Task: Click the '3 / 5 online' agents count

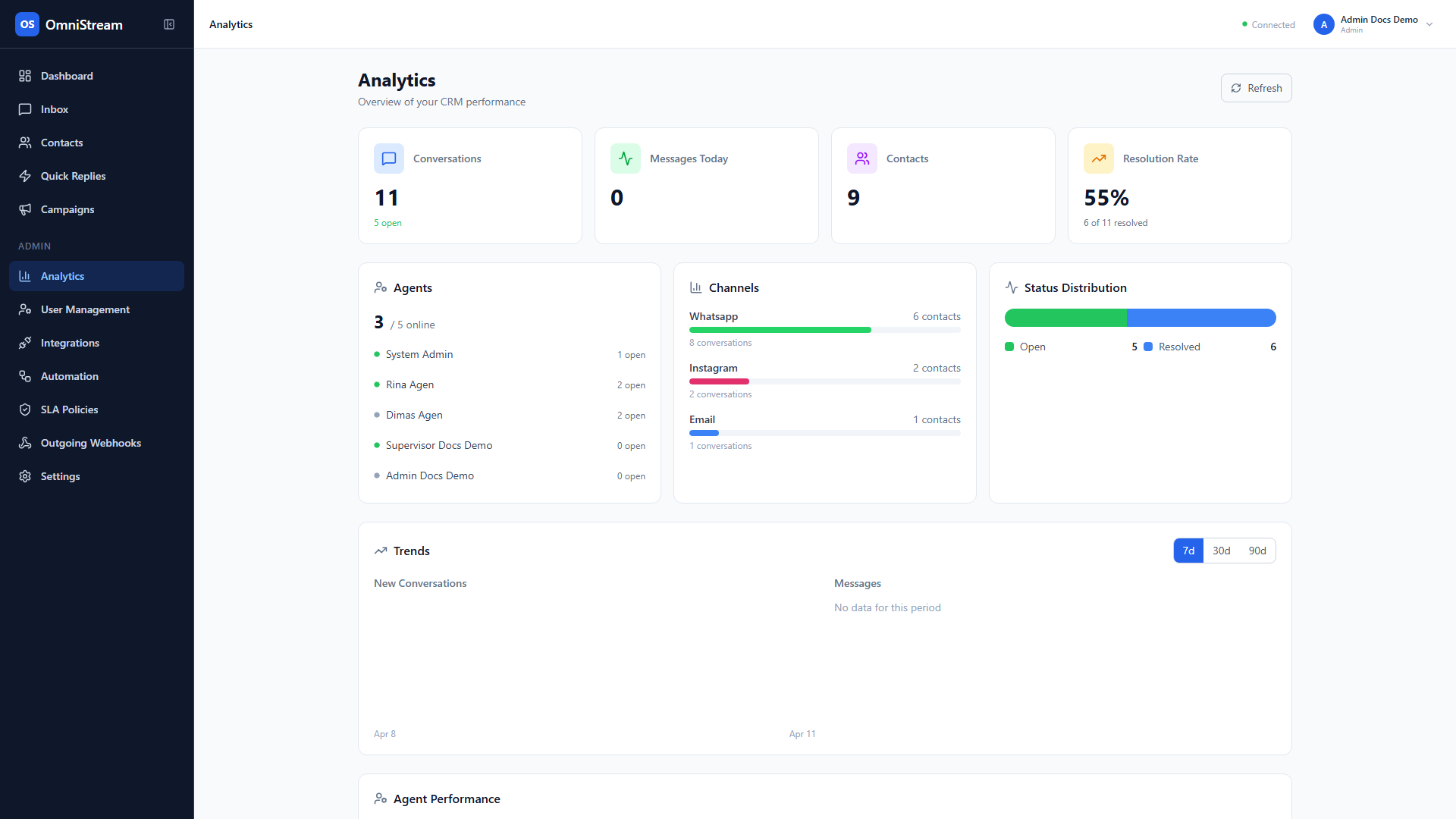Action: click(x=404, y=322)
